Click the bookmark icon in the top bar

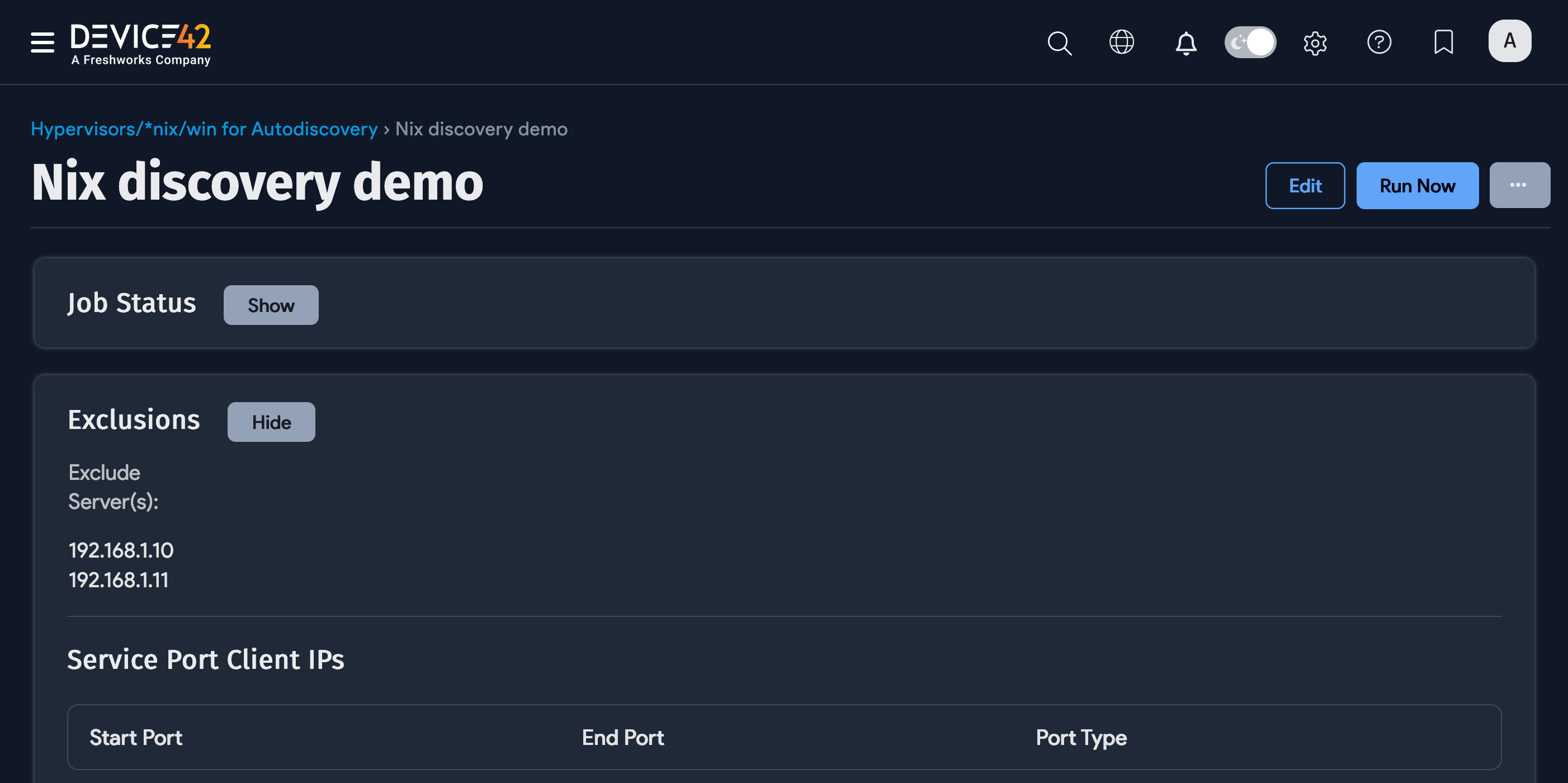(x=1443, y=42)
